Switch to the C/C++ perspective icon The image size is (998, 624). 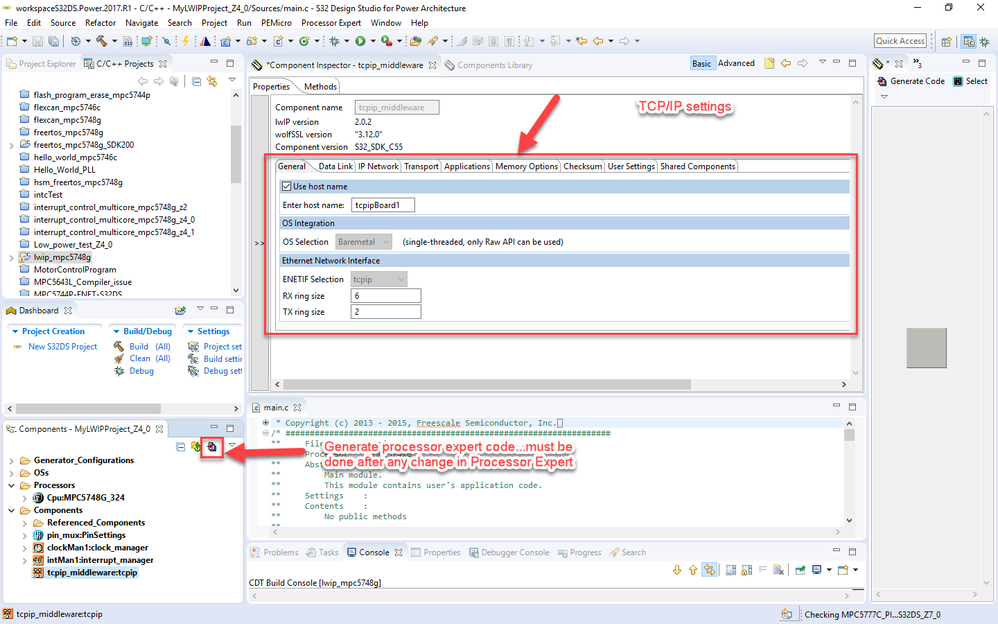tap(969, 41)
